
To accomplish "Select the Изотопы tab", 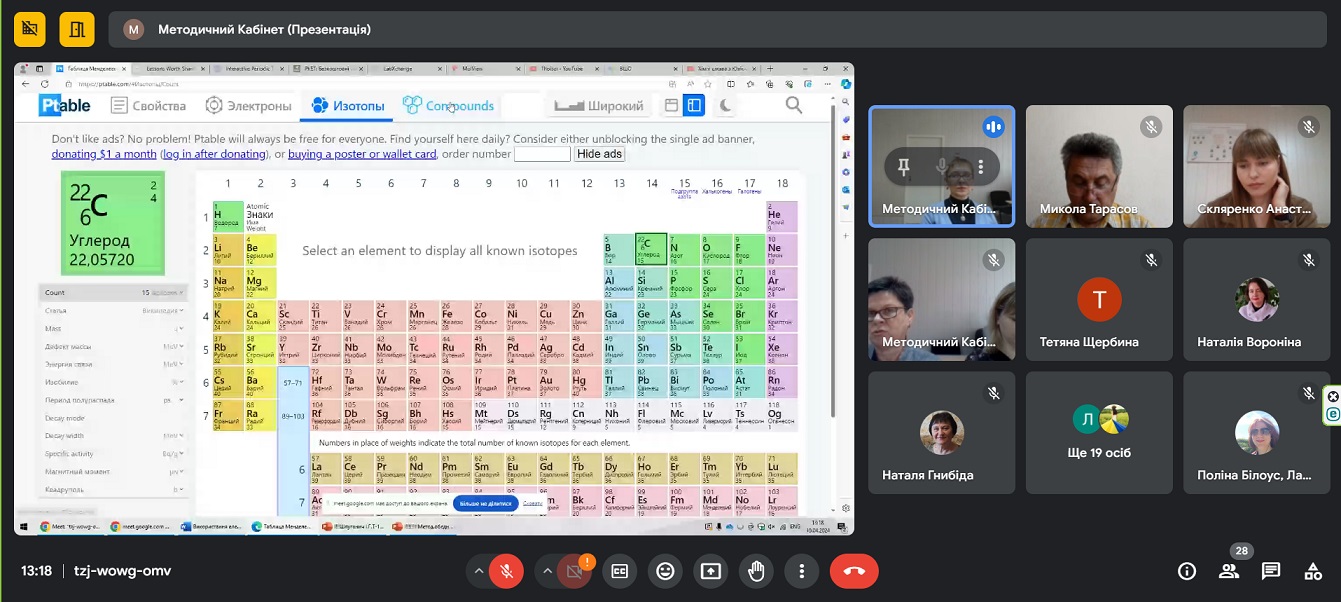I will pyautogui.click(x=347, y=105).
